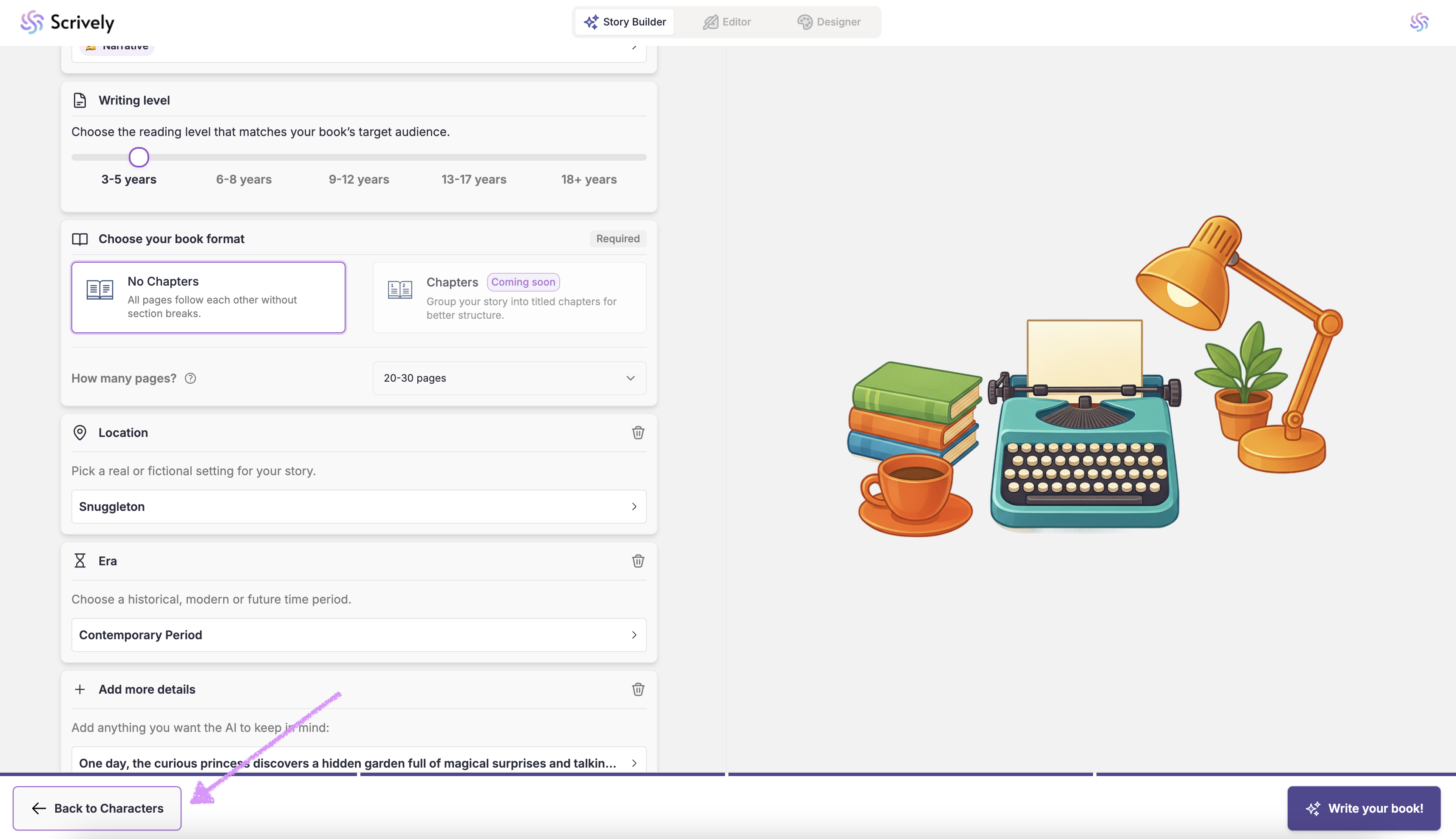
Task: Click the plus icon beside Add more details
Action: pos(80,689)
